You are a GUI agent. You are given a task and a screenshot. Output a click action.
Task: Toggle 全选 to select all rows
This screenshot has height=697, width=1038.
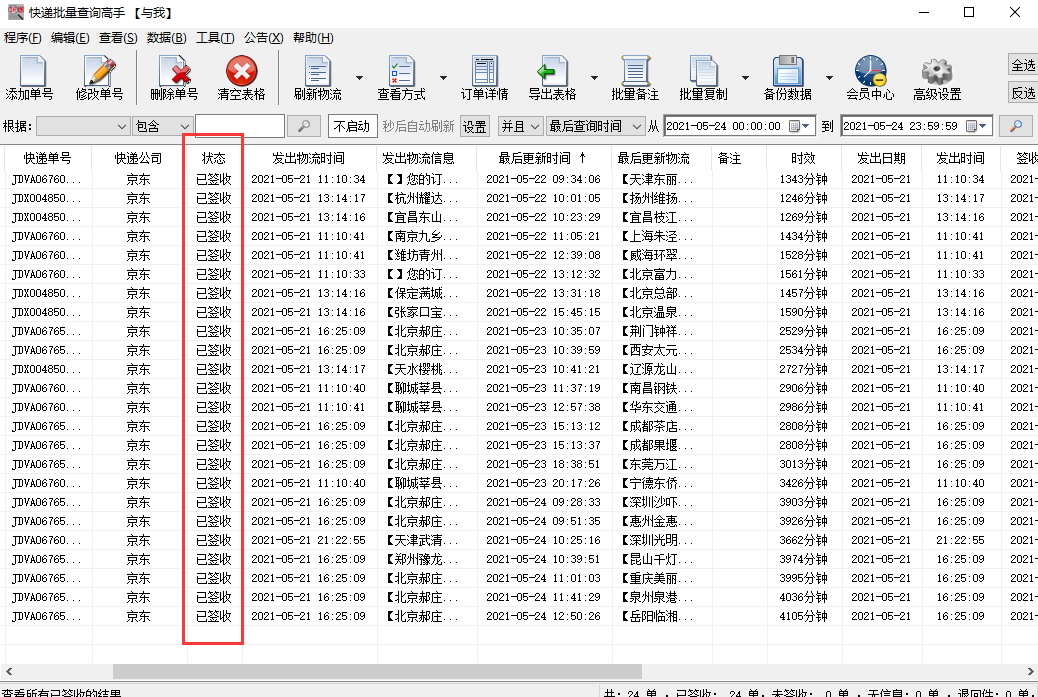click(x=1025, y=62)
